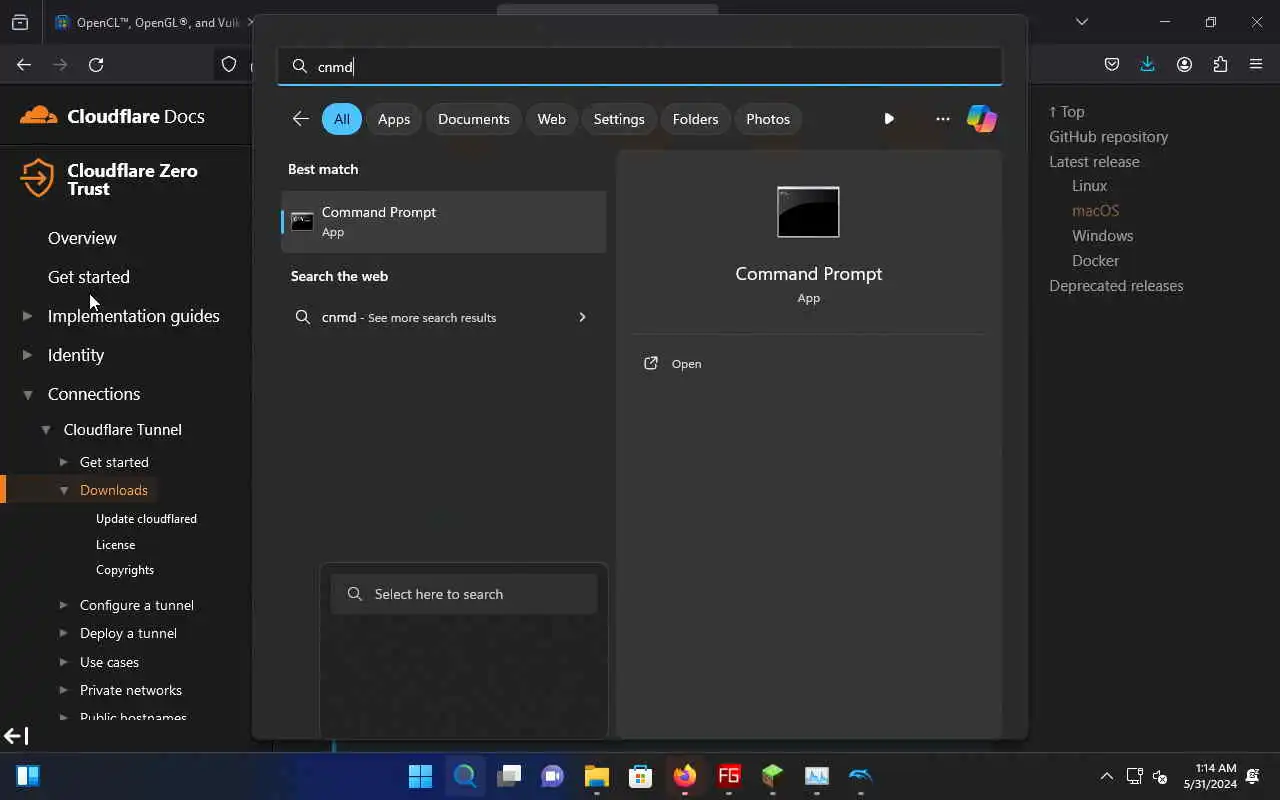The height and width of the screenshot is (800, 1280).
Task: Switch to Firefox on the taskbar
Action: pos(685,776)
